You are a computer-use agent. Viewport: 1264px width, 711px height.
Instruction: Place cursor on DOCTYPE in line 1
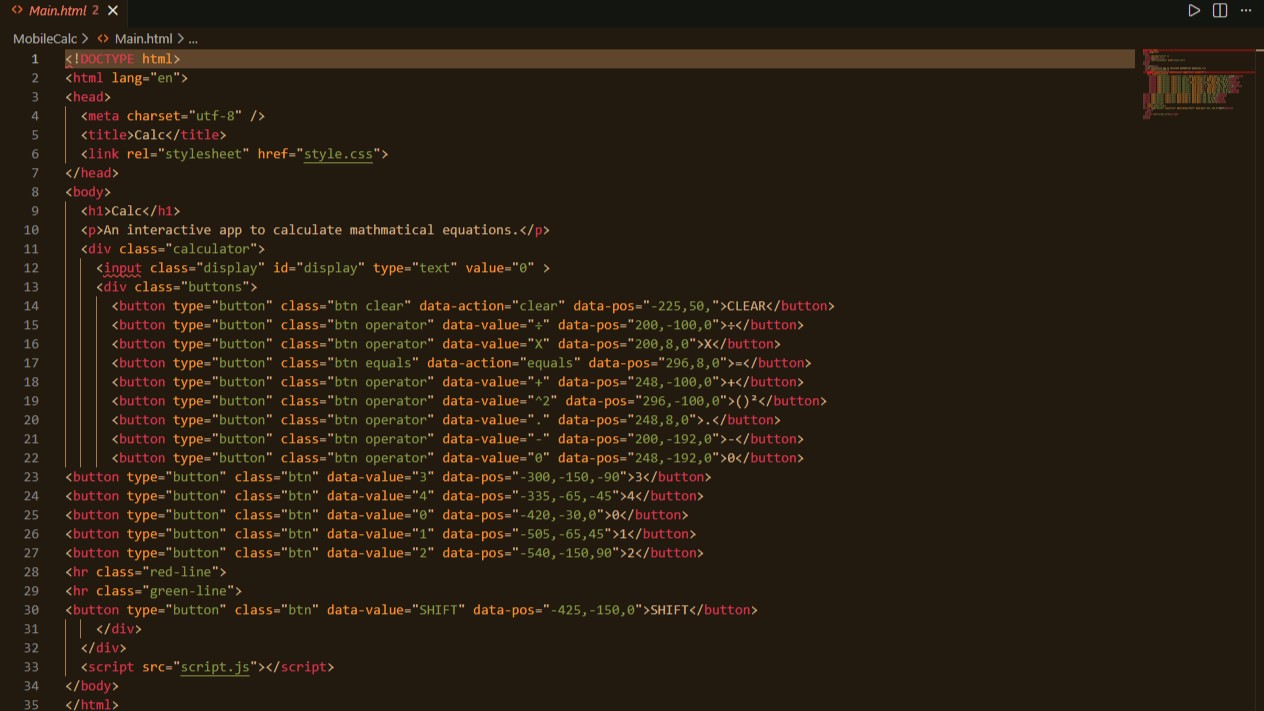[107, 59]
